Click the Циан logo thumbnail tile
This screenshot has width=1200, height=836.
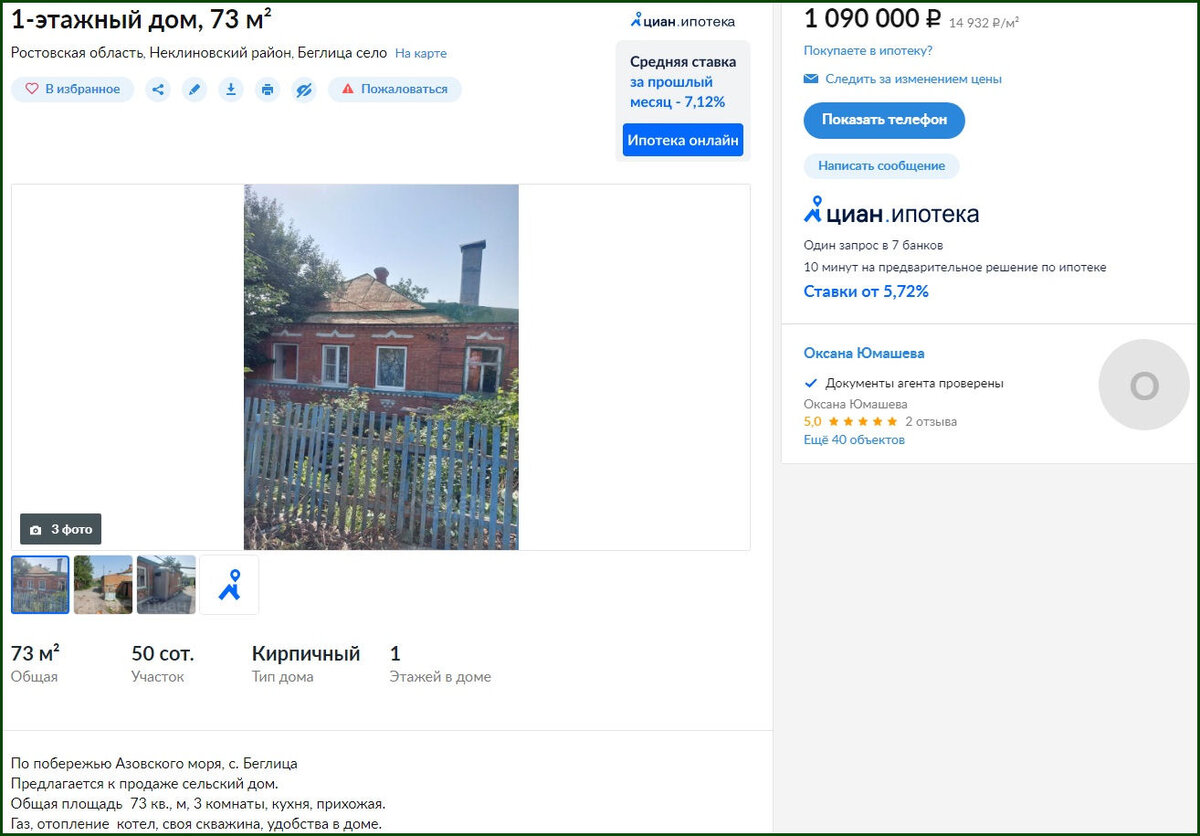tap(229, 585)
